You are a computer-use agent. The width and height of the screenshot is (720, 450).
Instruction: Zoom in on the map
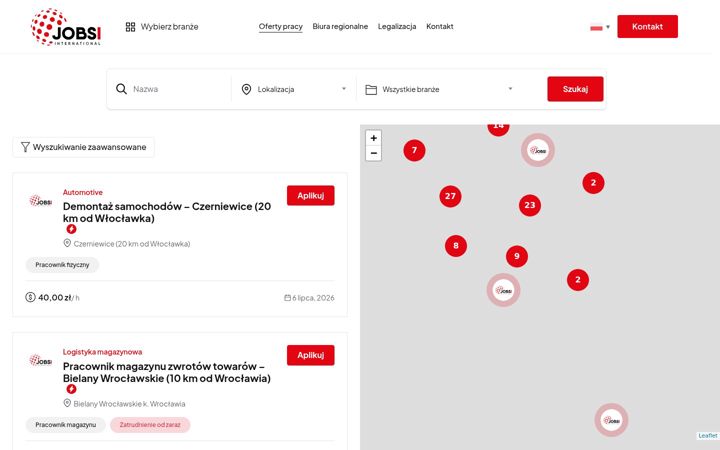point(373,138)
